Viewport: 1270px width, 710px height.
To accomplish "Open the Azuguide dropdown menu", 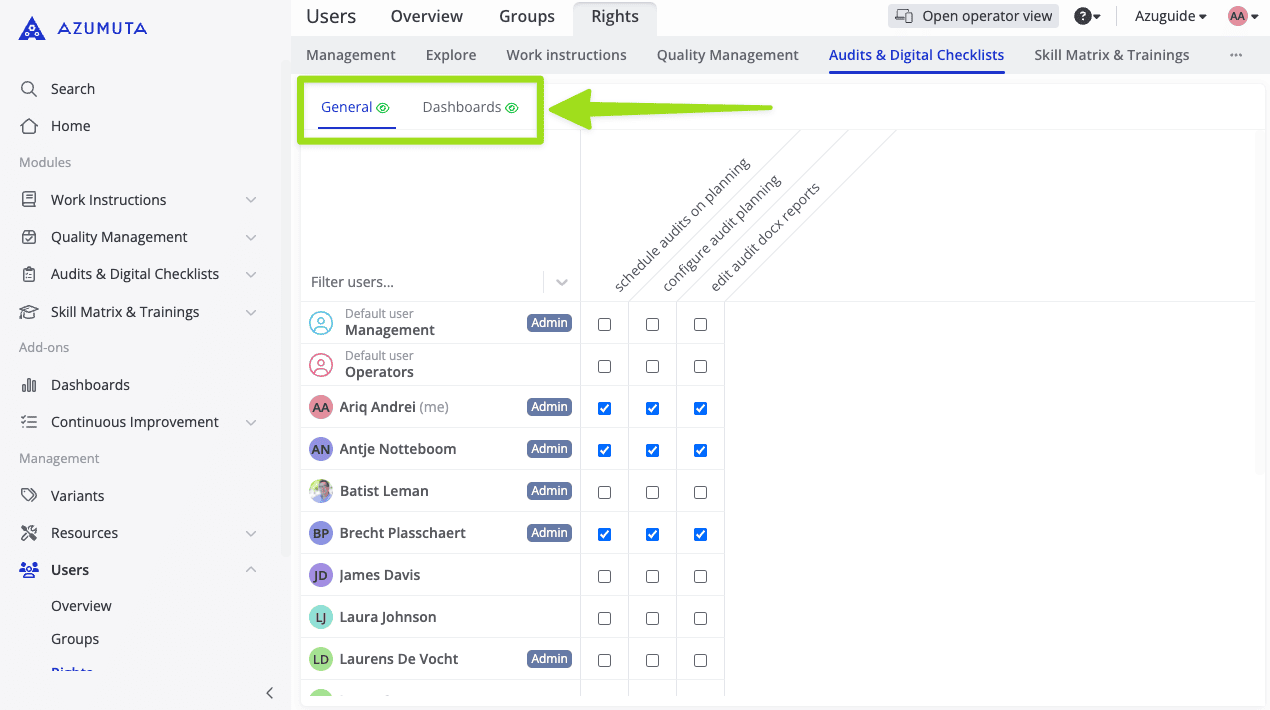I will (x=1170, y=16).
